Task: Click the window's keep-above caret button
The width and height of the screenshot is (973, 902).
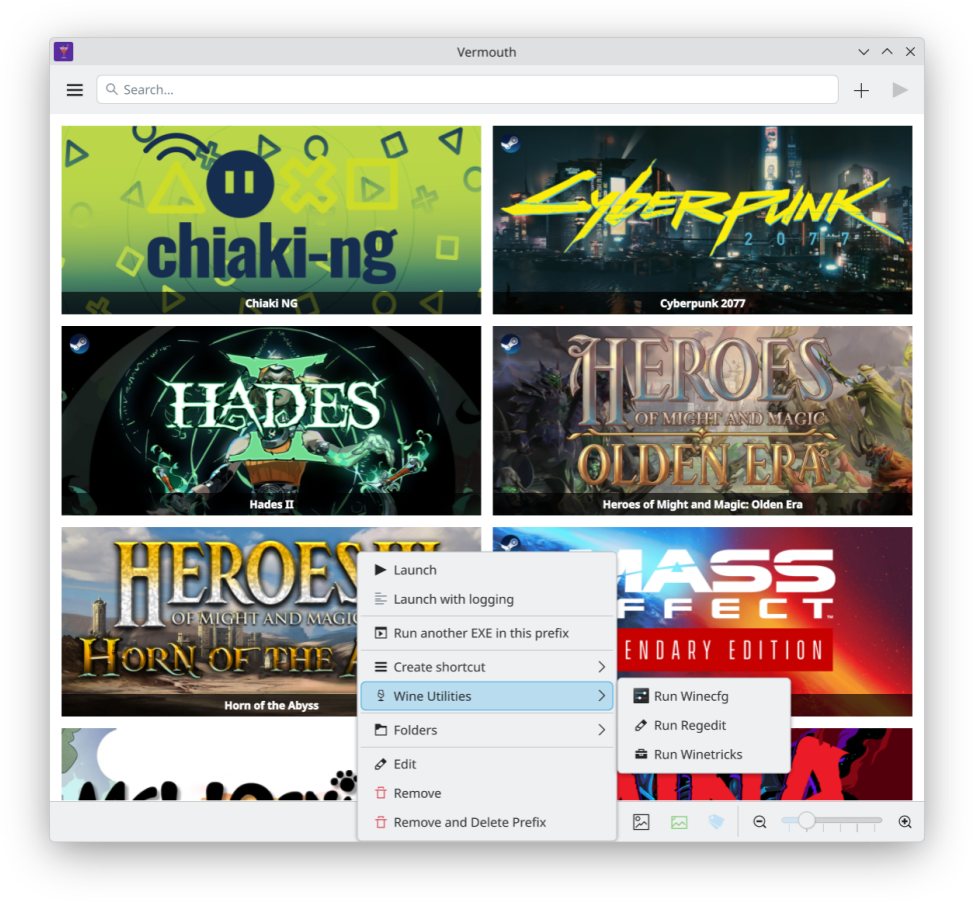Action: pyautogui.click(x=887, y=51)
